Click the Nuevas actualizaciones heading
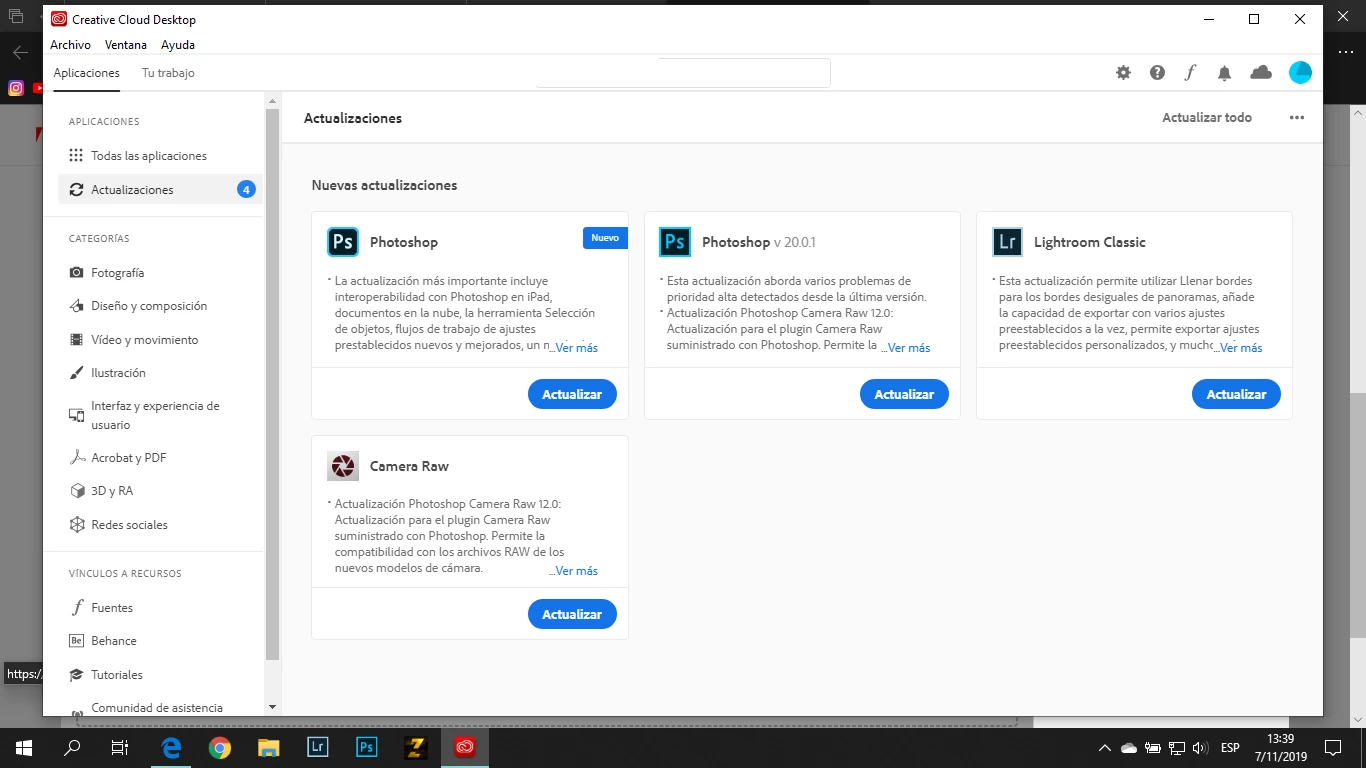 point(384,185)
